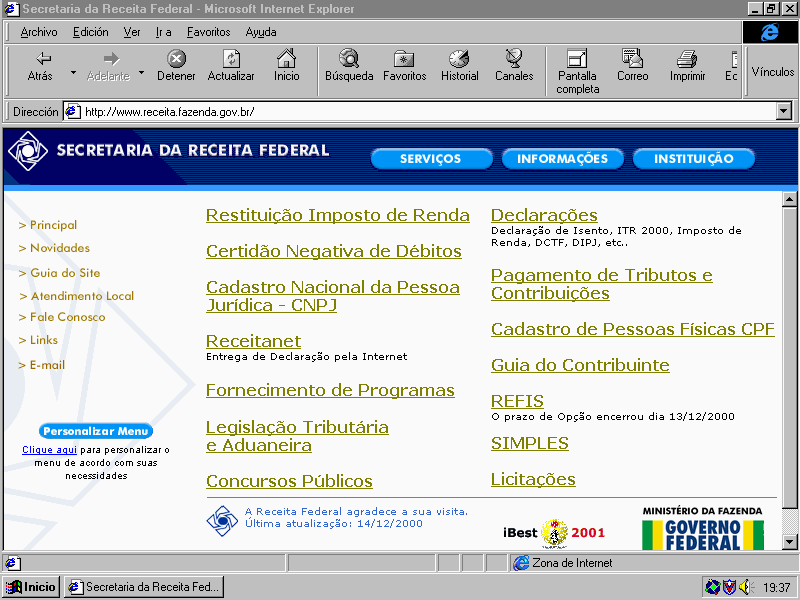Print the page with Imprimir
Viewport: 800px width, 600px height.
tap(687, 66)
